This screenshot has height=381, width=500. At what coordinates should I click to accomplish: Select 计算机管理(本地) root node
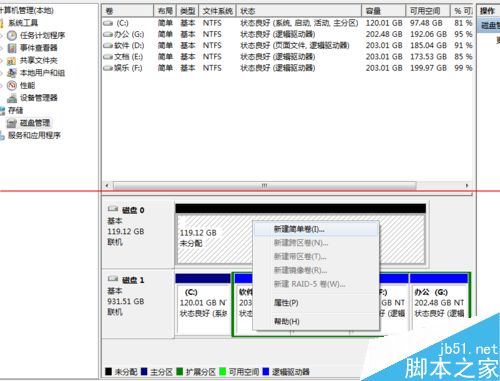(27, 10)
